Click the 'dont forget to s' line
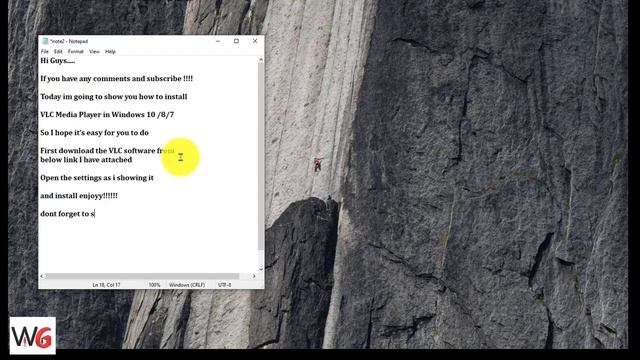The width and height of the screenshot is (640, 360). pos(67,213)
